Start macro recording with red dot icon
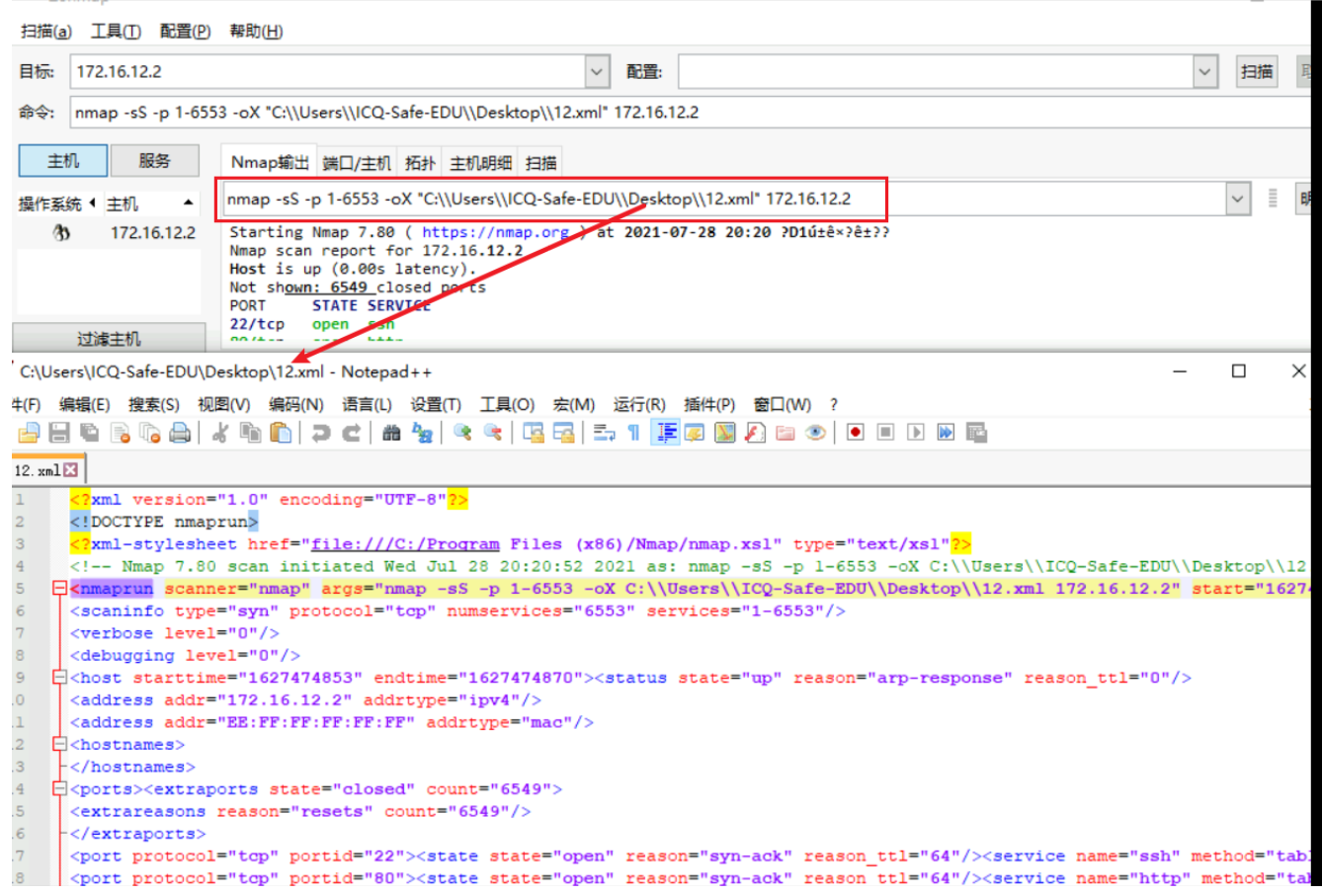Viewport: 1322px width, 896px height. [856, 433]
